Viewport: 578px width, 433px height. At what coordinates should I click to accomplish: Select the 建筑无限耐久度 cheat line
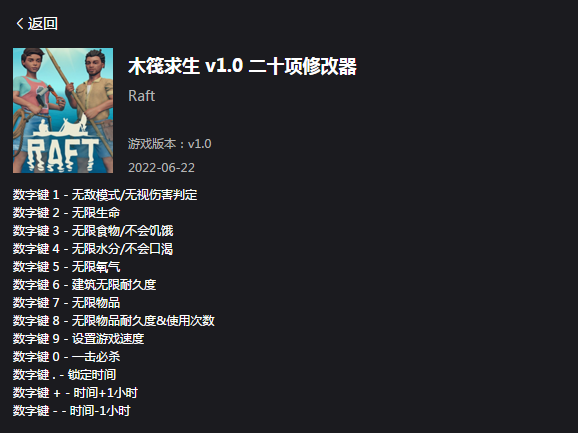[x=84, y=284]
